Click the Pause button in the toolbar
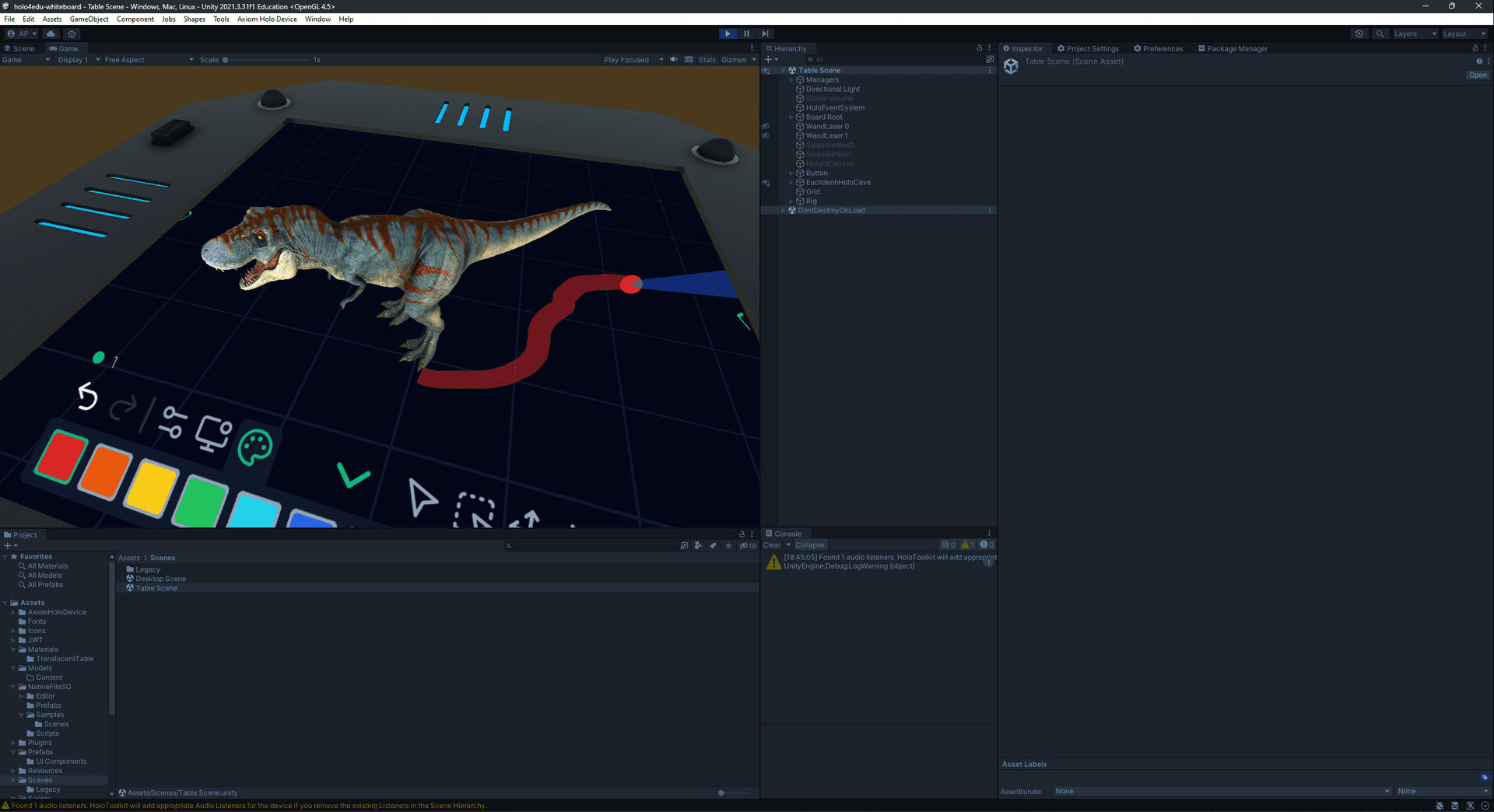The image size is (1494, 812). (x=746, y=33)
